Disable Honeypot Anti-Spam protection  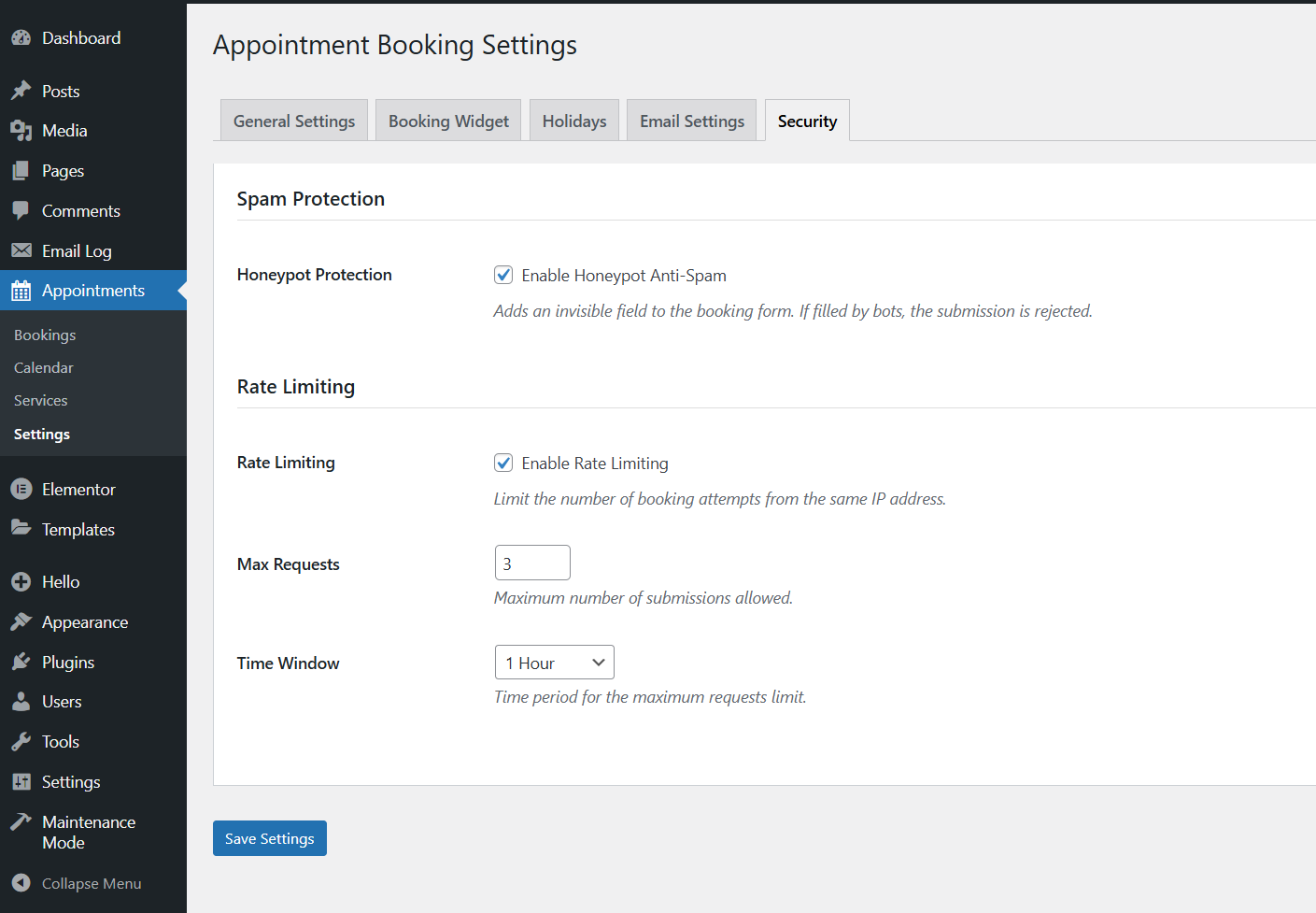pos(503,275)
